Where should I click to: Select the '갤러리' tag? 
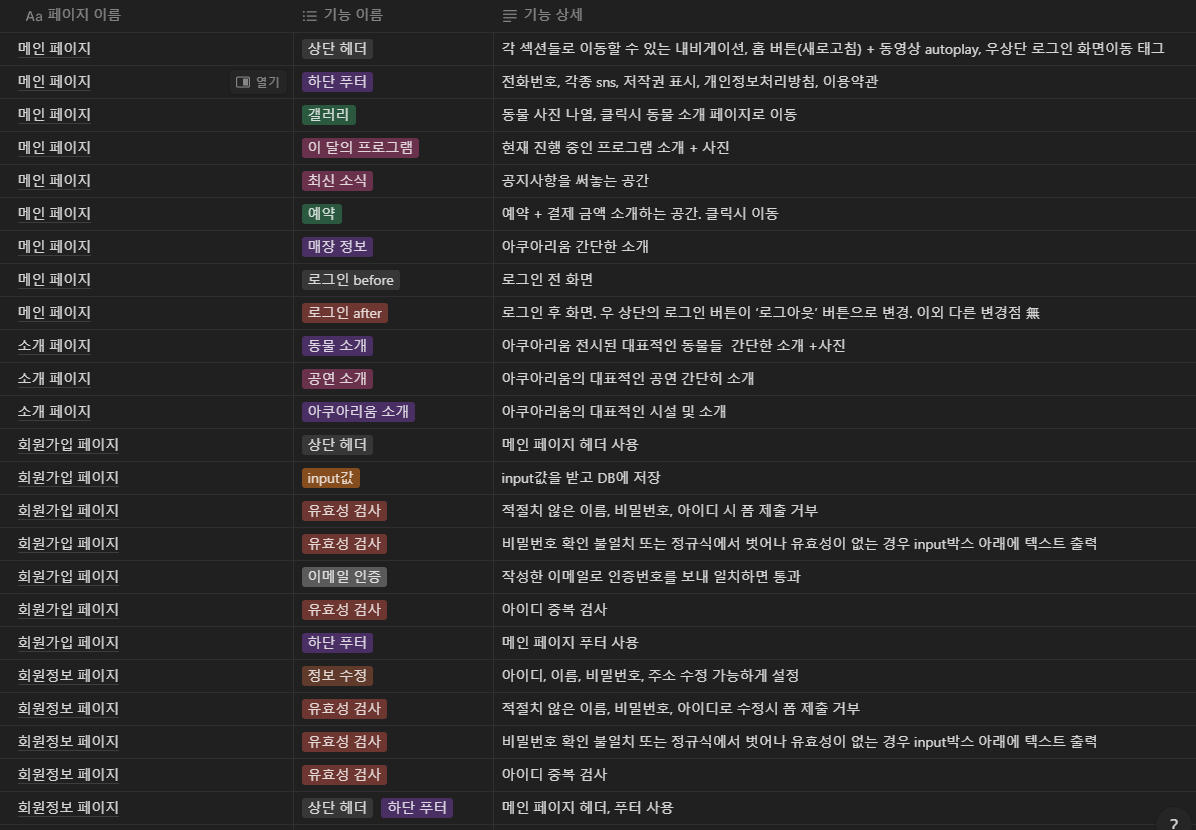[x=329, y=114]
